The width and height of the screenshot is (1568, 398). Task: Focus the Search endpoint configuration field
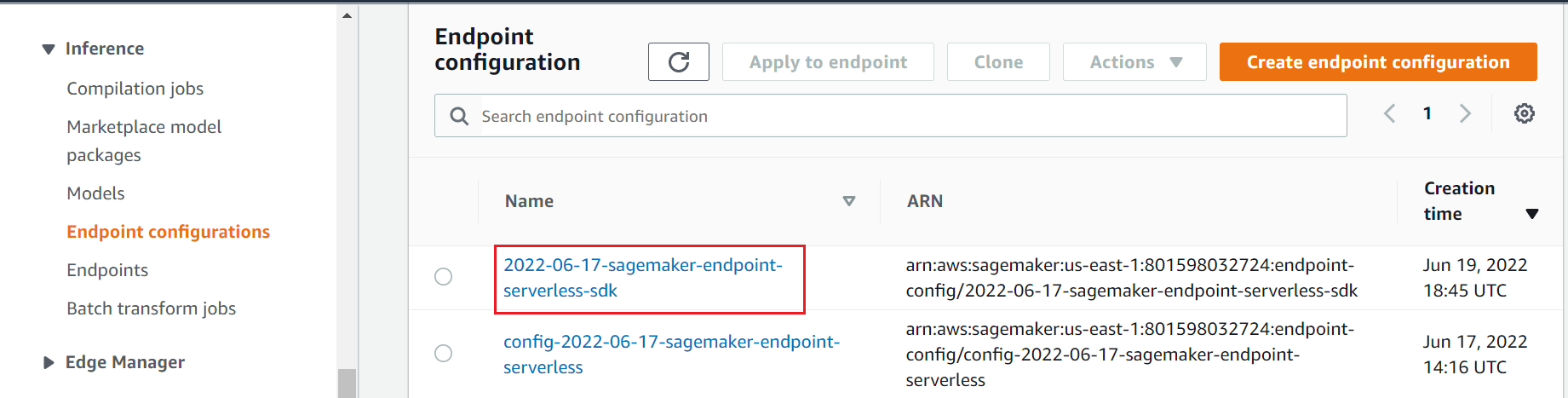[891, 116]
